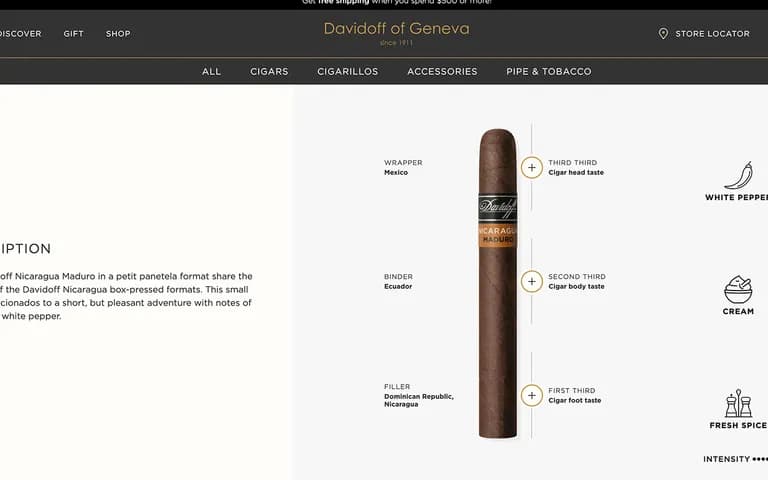The height and width of the screenshot is (480, 768).
Task: Click the Davidoff of Geneva logo
Action: click(x=396, y=32)
